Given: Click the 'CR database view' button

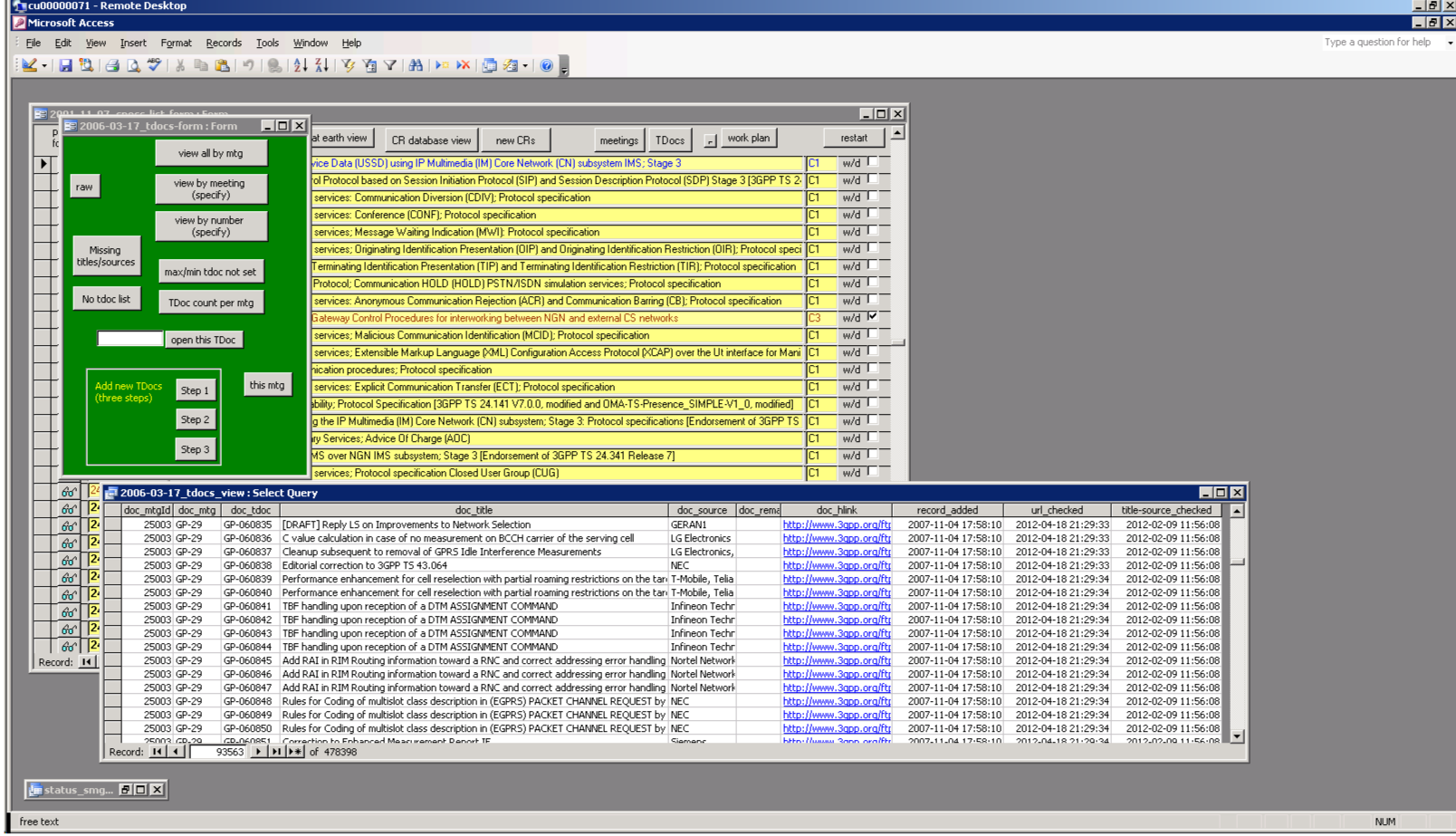Looking at the screenshot, I should pos(431,140).
